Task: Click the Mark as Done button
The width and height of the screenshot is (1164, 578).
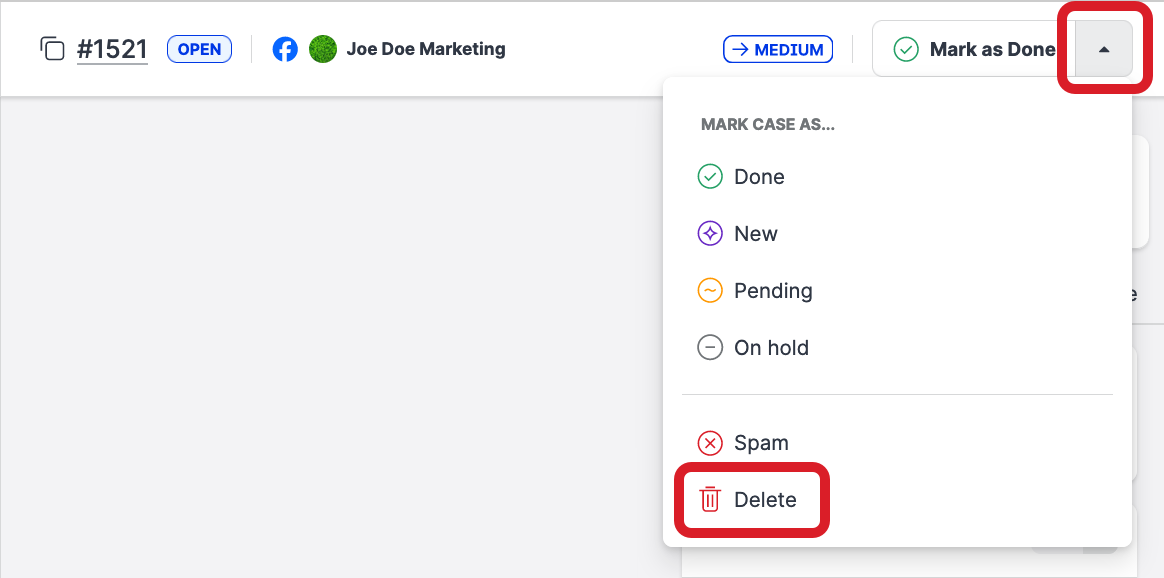Action: 973,49
